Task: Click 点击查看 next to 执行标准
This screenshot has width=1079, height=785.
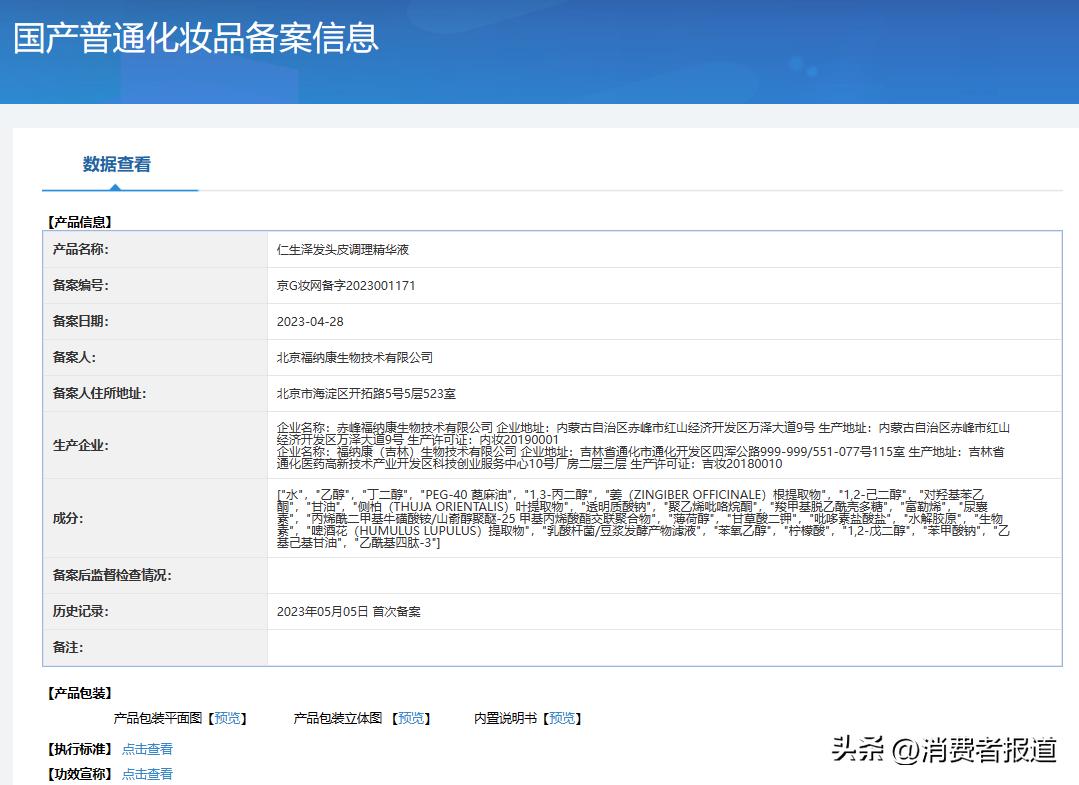Action: coord(146,748)
